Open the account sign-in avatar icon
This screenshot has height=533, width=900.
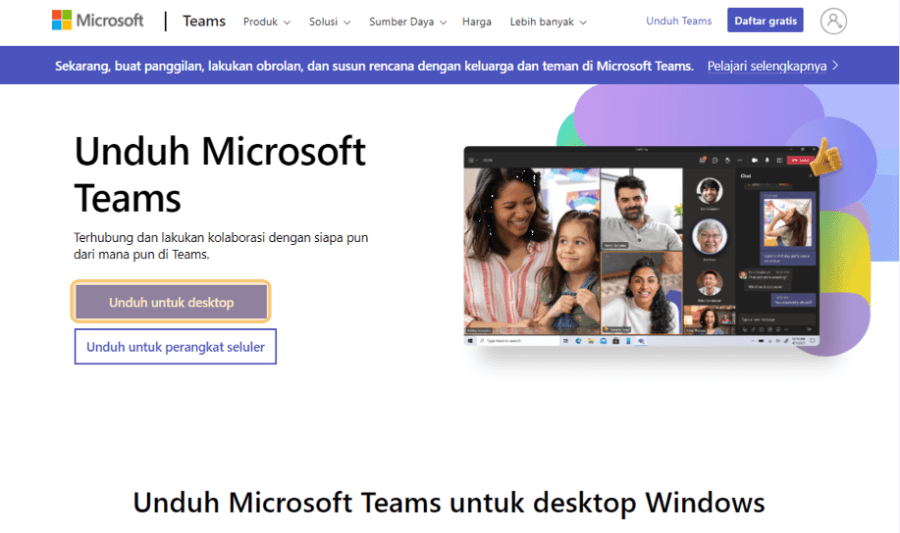(x=833, y=21)
